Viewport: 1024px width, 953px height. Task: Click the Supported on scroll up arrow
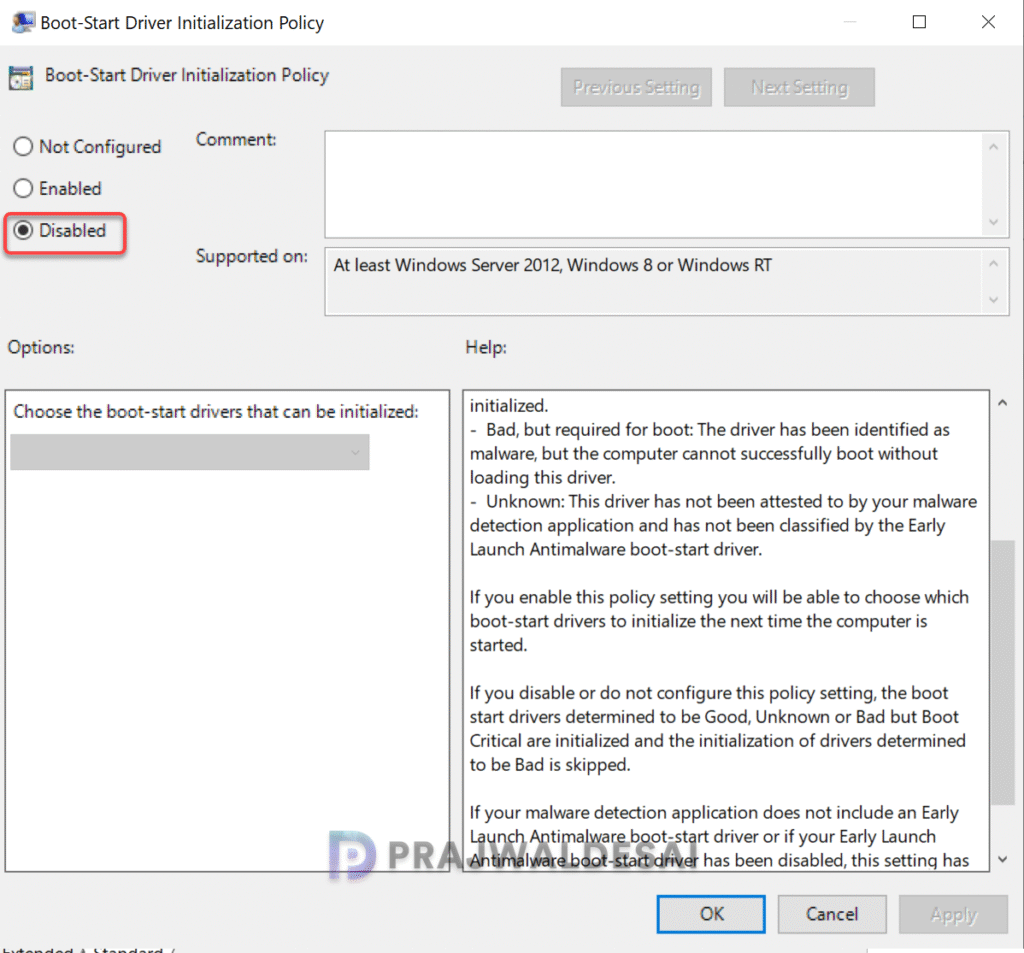(993, 263)
